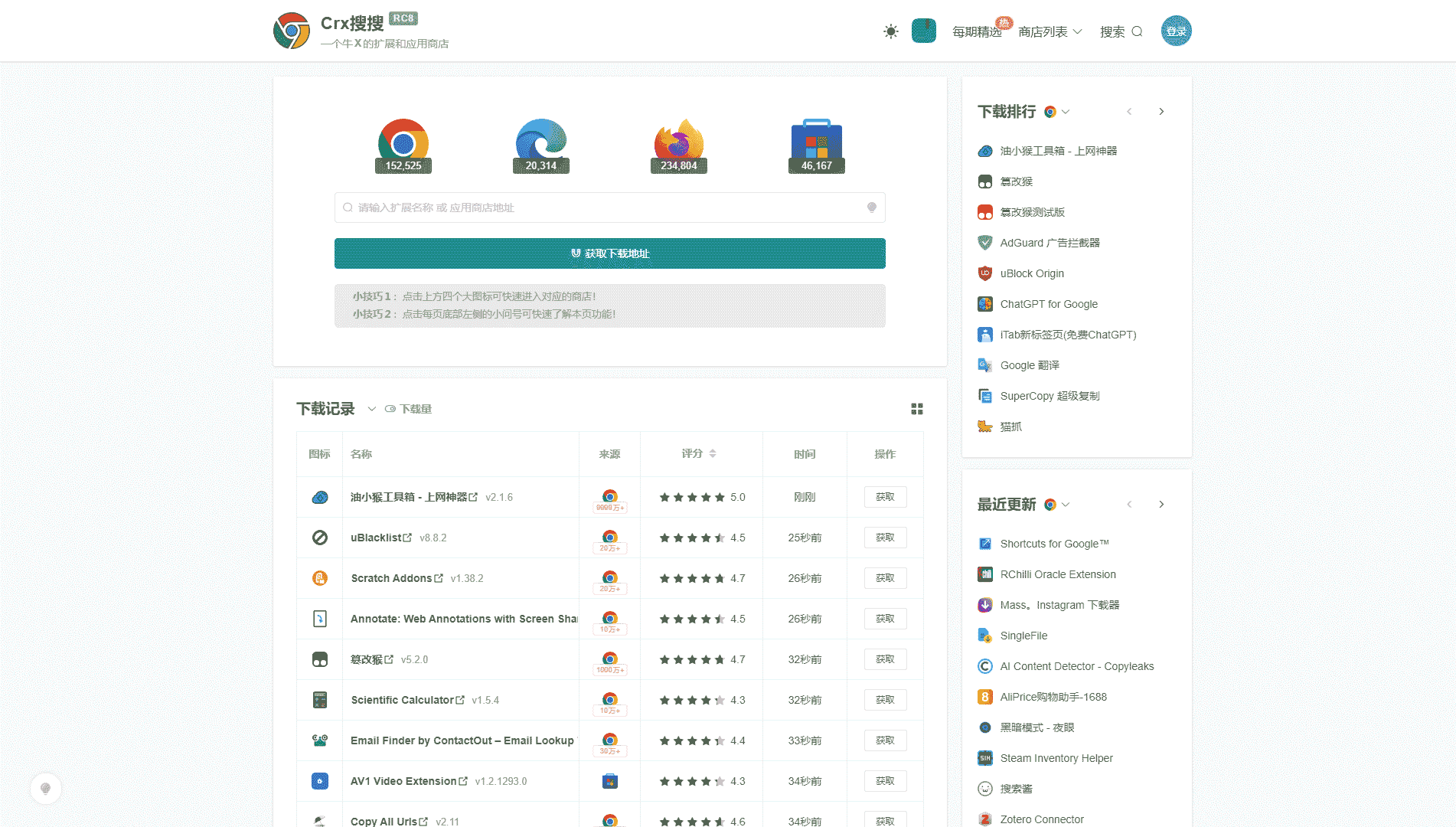Expand the 最近更新 store dropdown
Viewport: 1456px width, 827px height.
tap(1056, 505)
